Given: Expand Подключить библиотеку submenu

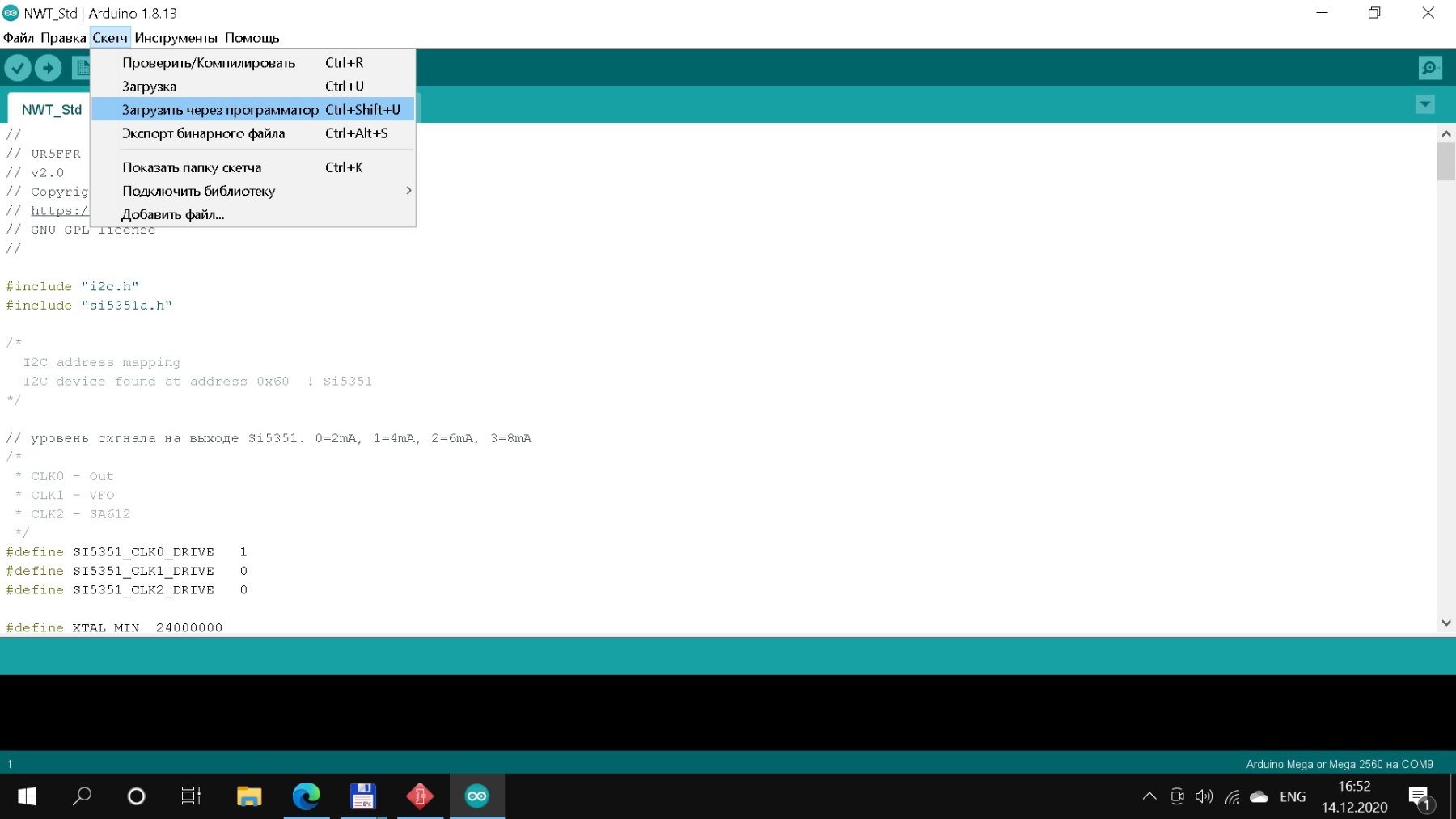Looking at the screenshot, I should point(253,191).
